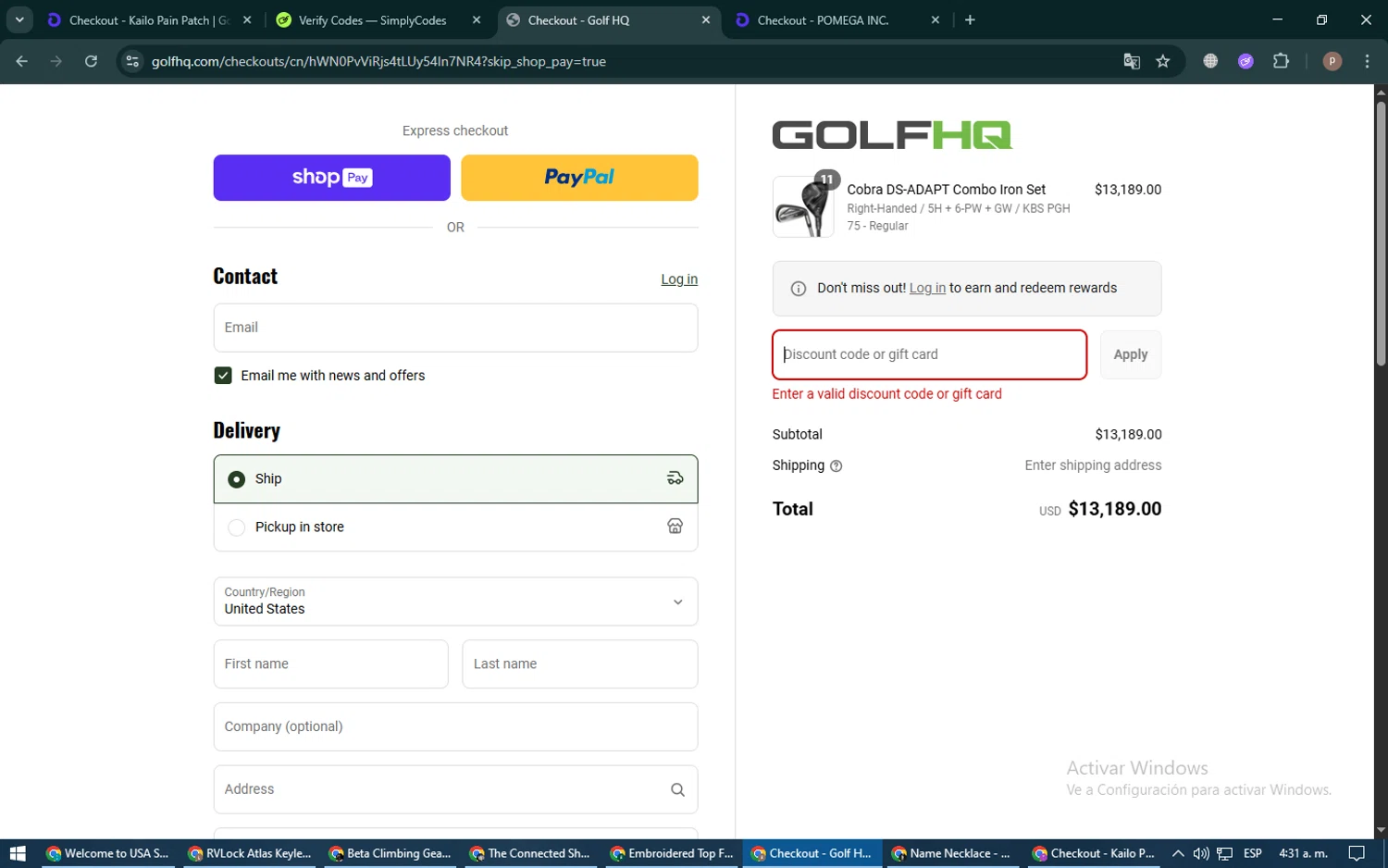Click the globe extension icon

point(1210,61)
